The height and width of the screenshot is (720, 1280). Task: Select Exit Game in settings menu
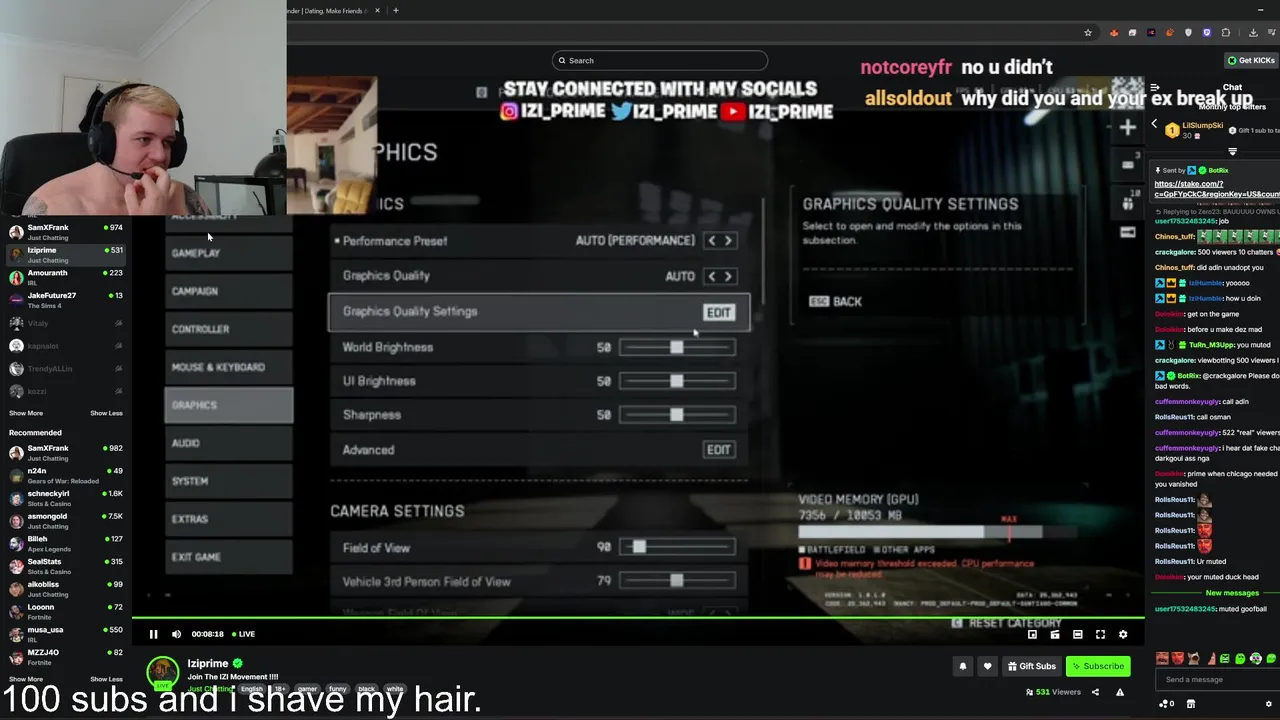point(229,557)
